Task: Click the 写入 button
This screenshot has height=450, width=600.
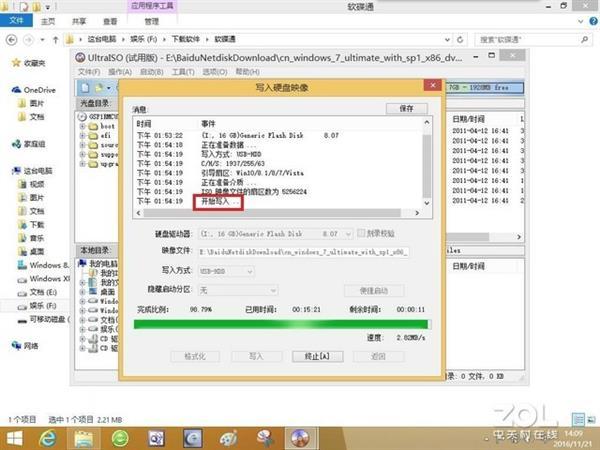Action: (256, 356)
